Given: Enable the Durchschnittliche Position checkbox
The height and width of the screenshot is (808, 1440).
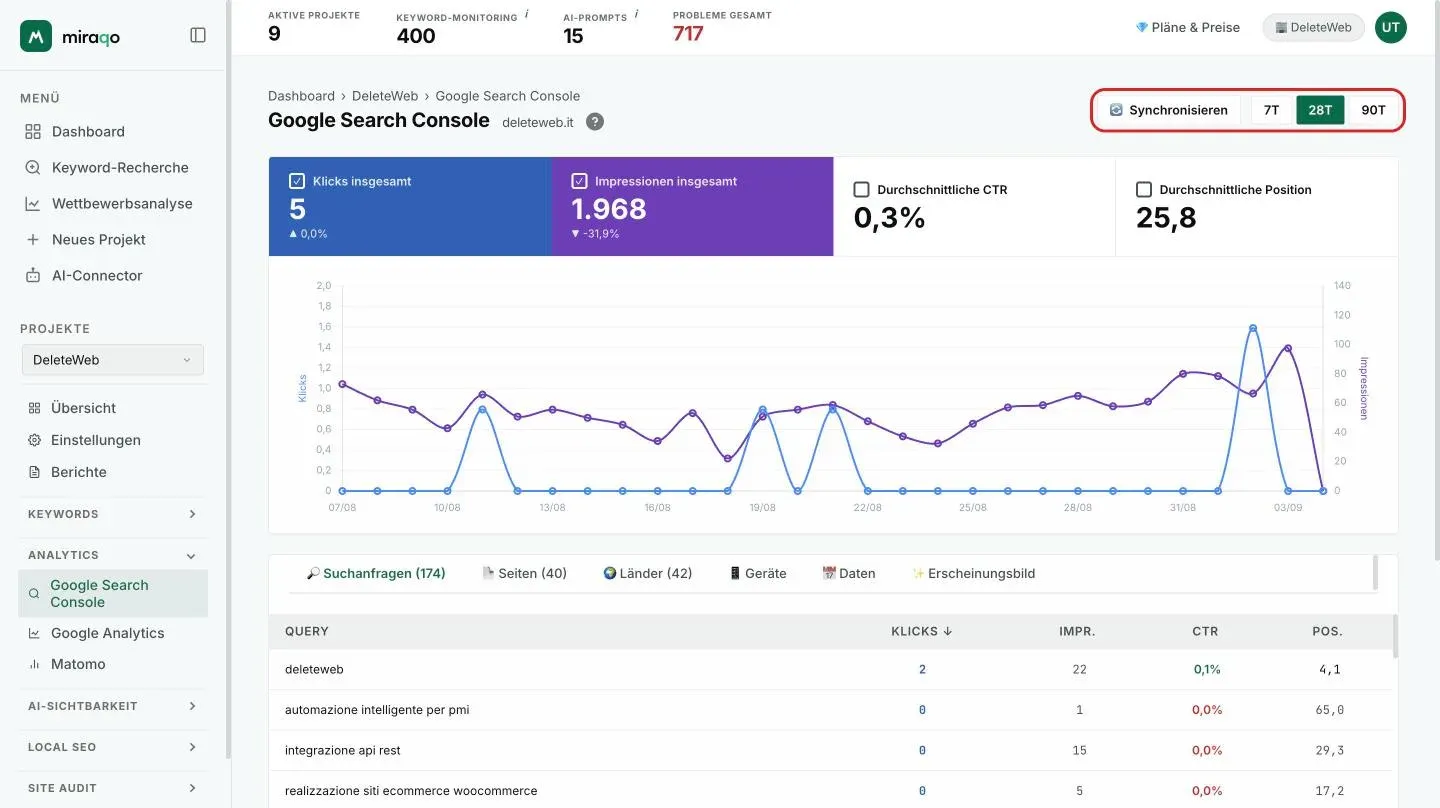Looking at the screenshot, I should pyautogui.click(x=1144, y=189).
